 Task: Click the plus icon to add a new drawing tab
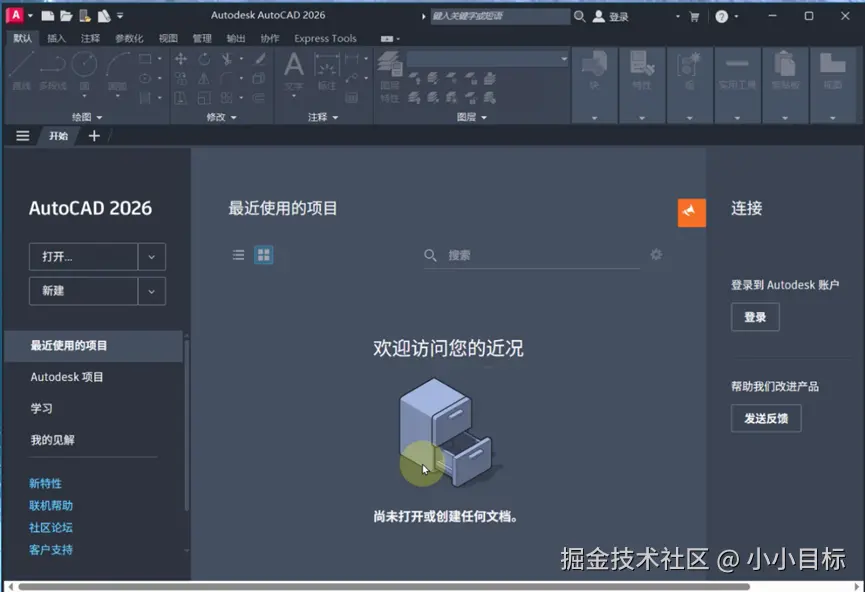click(94, 136)
